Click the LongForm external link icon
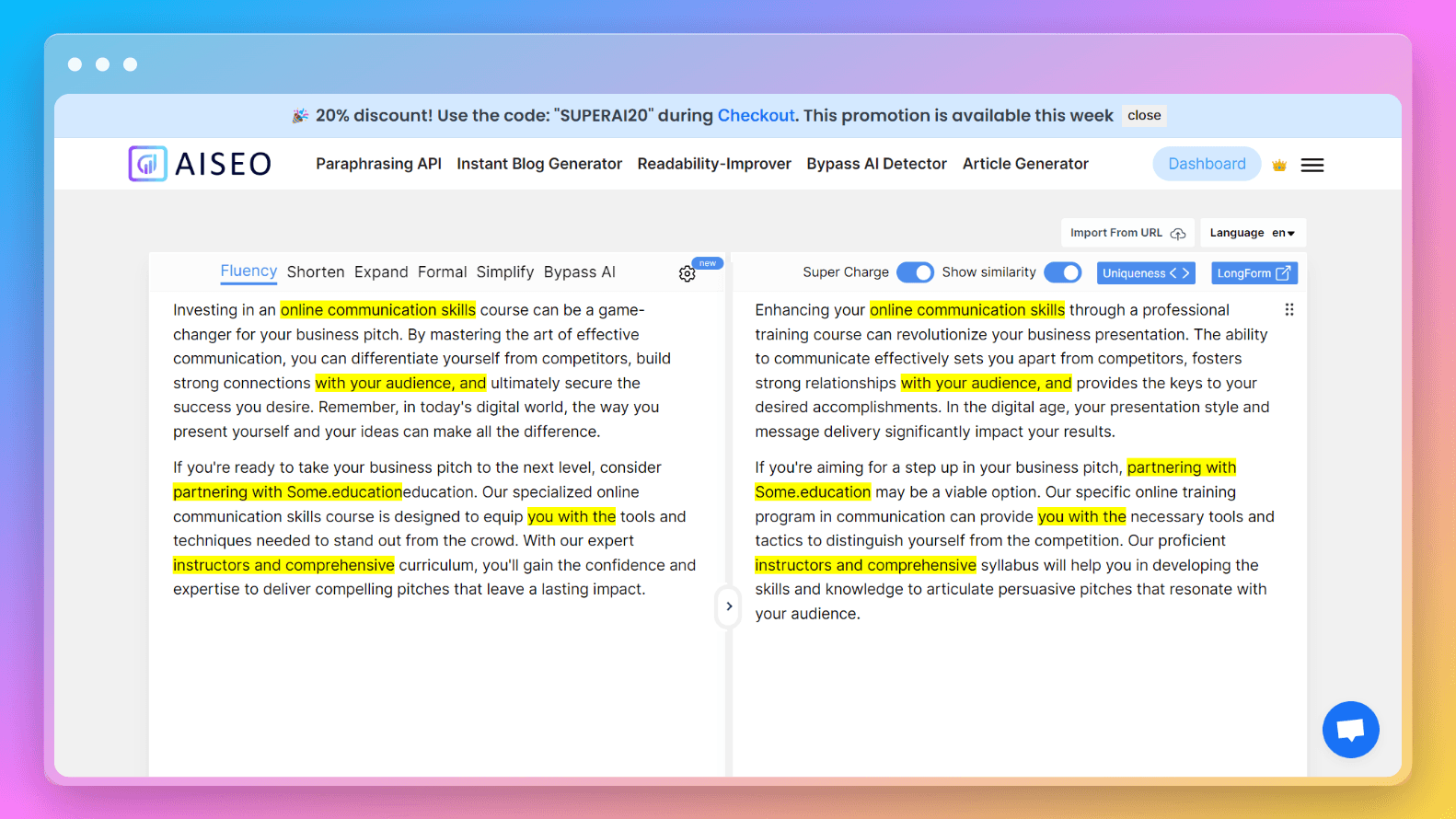This screenshot has height=819, width=1456. coord(1283,273)
